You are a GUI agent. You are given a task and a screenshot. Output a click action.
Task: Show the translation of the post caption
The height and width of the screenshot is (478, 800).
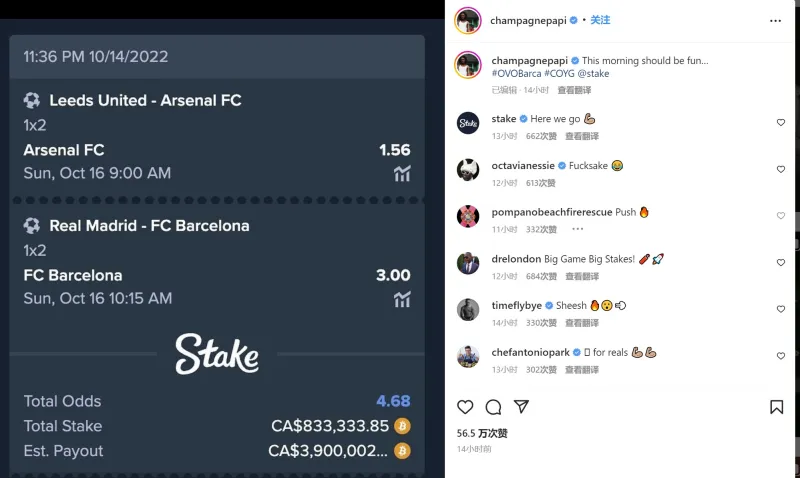click(x=574, y=90)
